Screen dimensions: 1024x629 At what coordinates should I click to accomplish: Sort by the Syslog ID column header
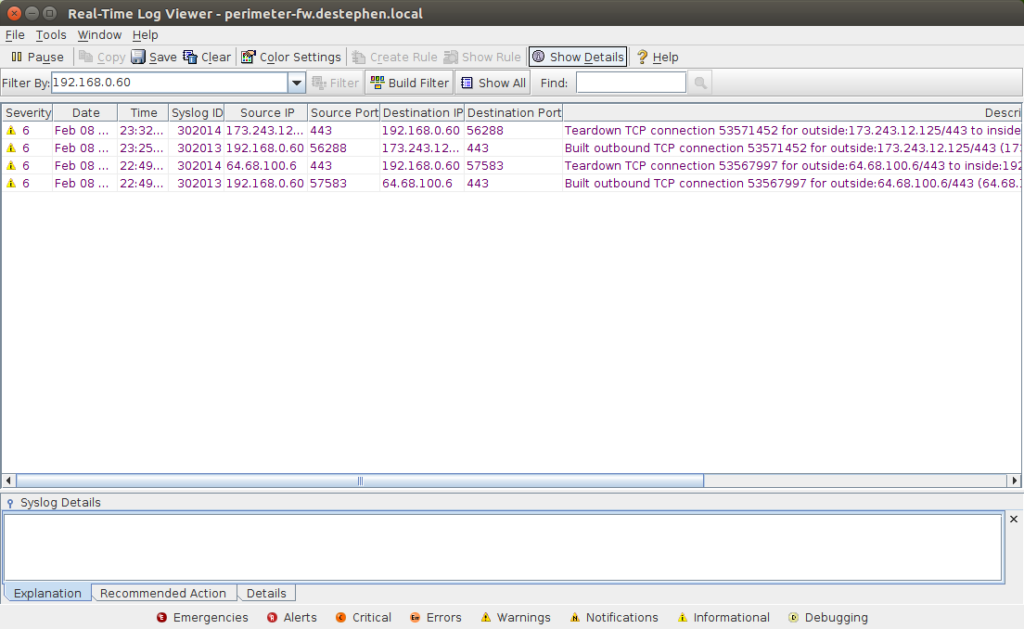(197, 112)
